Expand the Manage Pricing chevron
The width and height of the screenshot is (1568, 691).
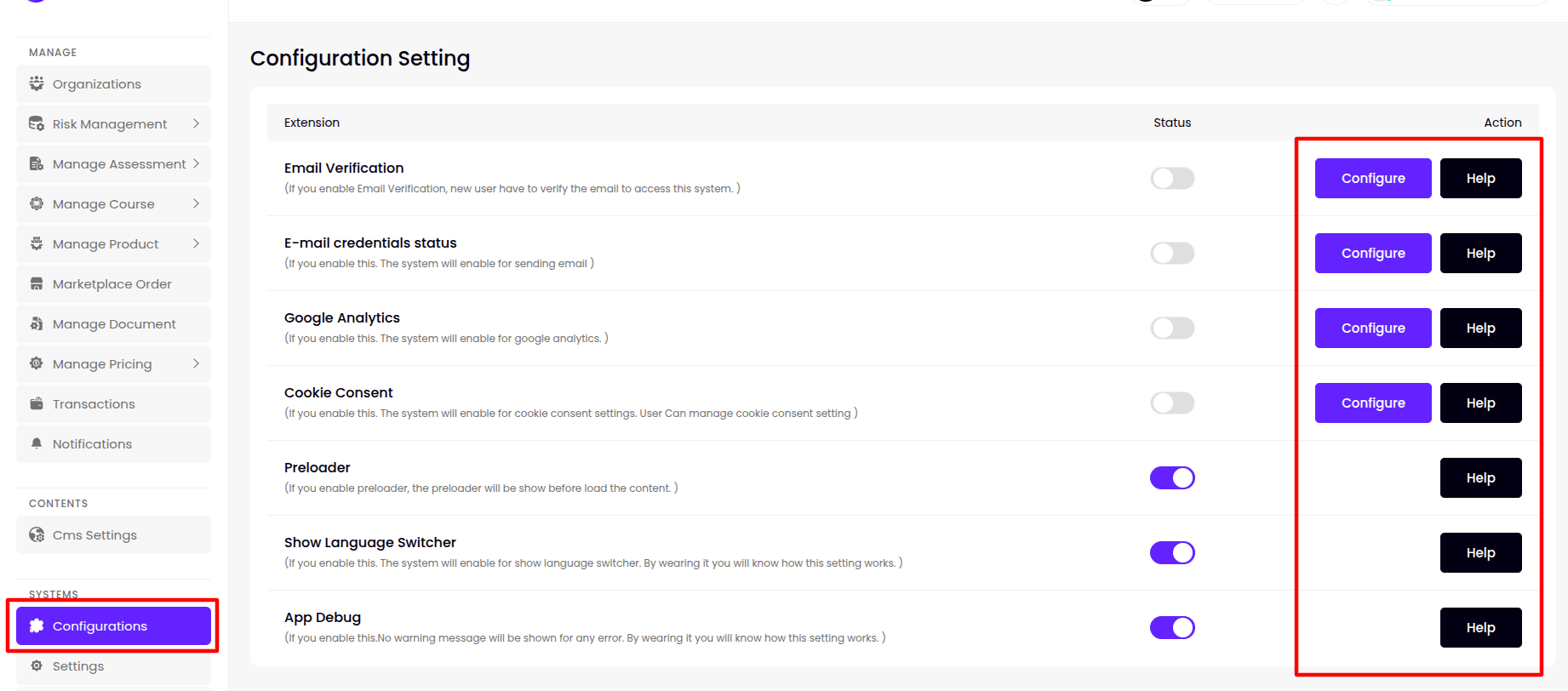pos(196,363)
